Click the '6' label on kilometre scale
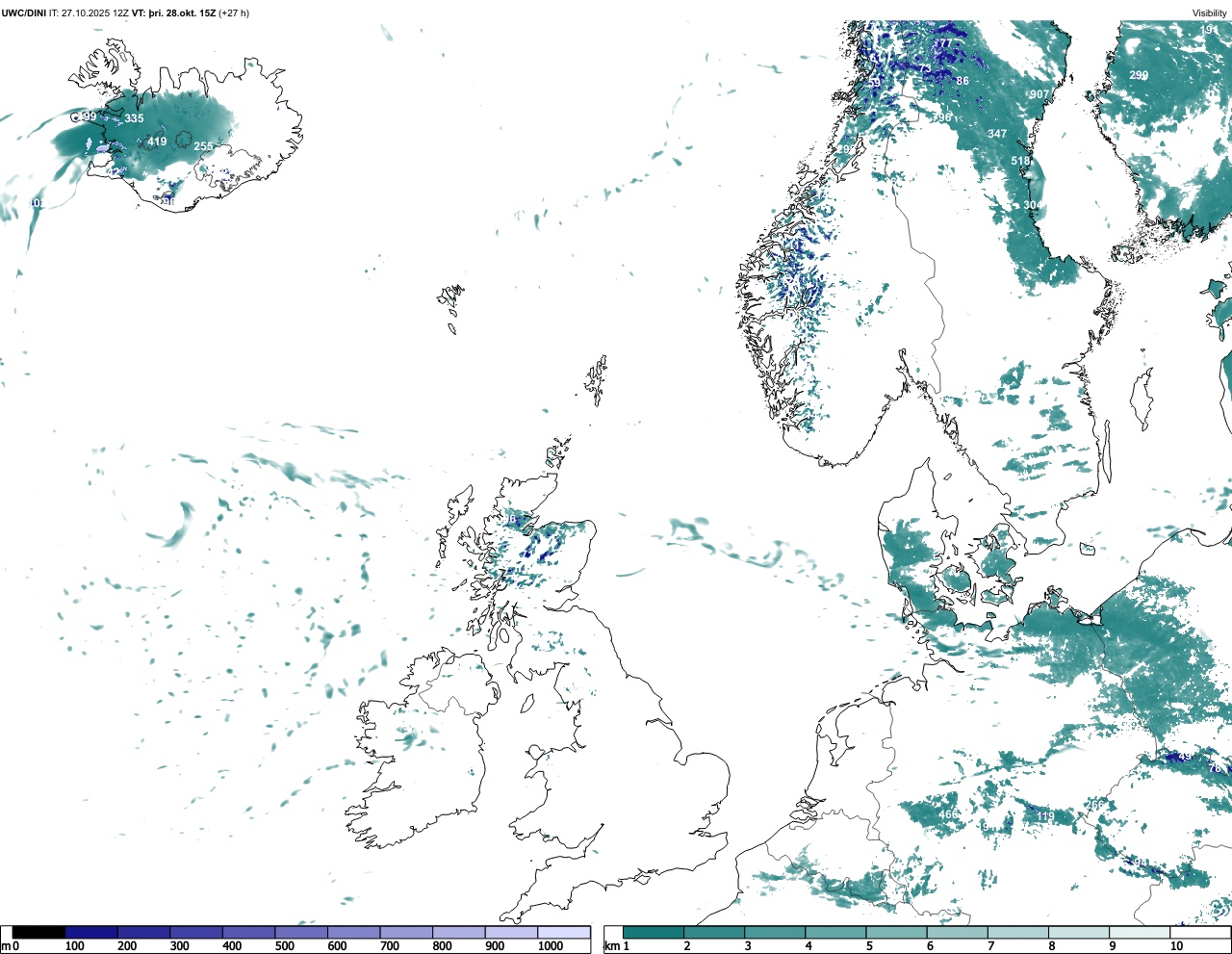Image resolution: width=1232 pixels, height=954 pixels. (930, 946)
